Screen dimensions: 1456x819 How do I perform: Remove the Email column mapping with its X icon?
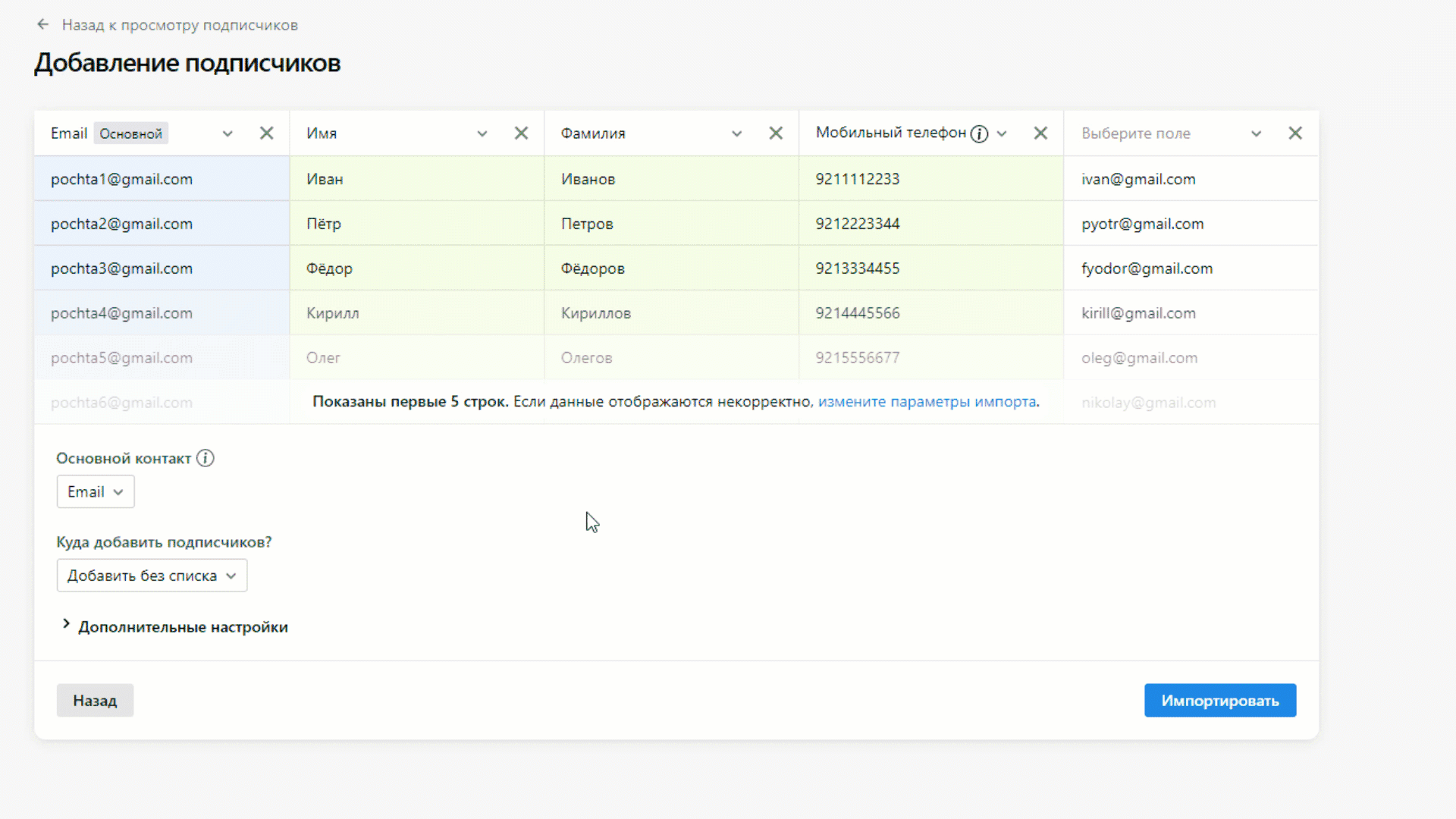click(x=266, y=133)
